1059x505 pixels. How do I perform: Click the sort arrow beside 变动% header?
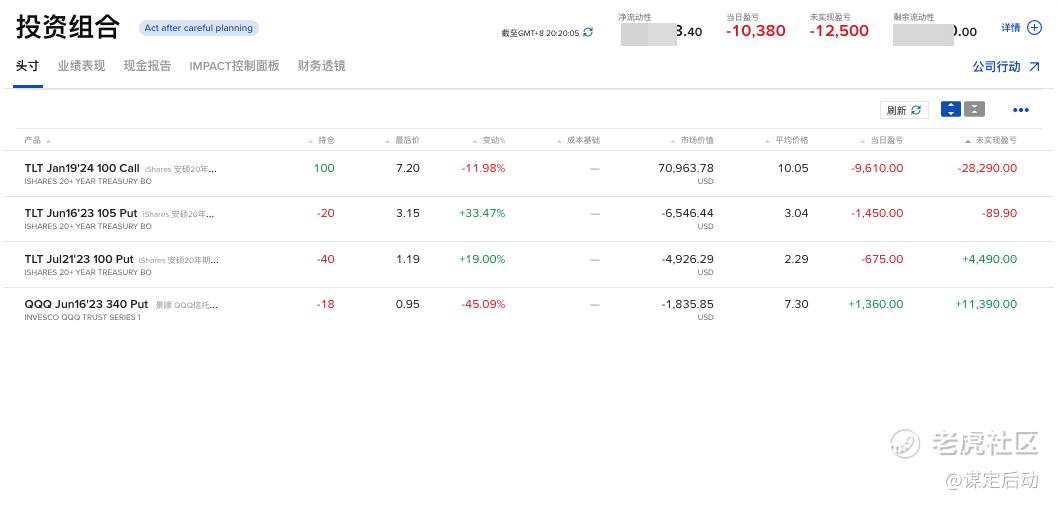tap(476, 141)
